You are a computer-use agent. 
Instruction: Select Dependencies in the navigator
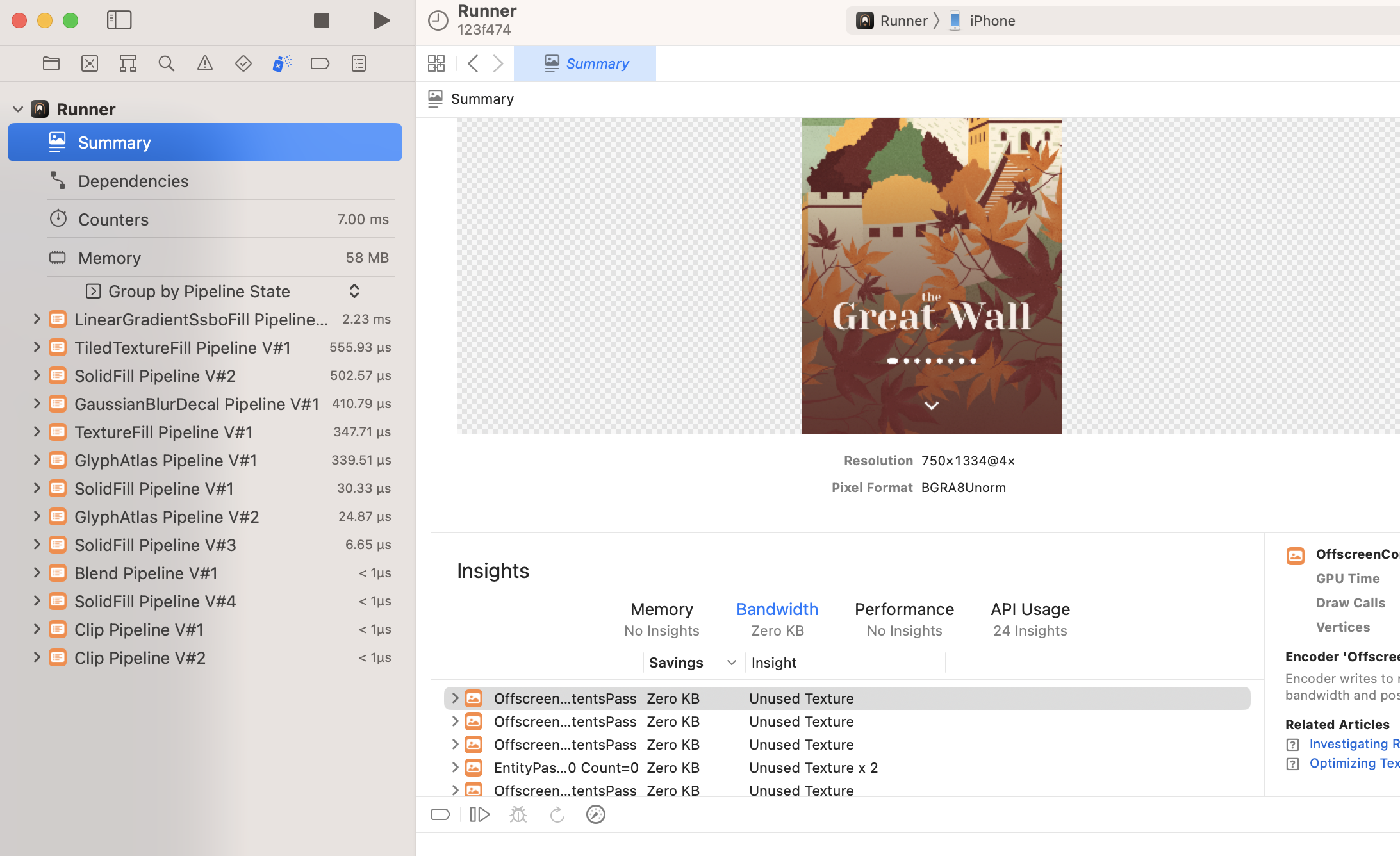[x=133, y=181]
